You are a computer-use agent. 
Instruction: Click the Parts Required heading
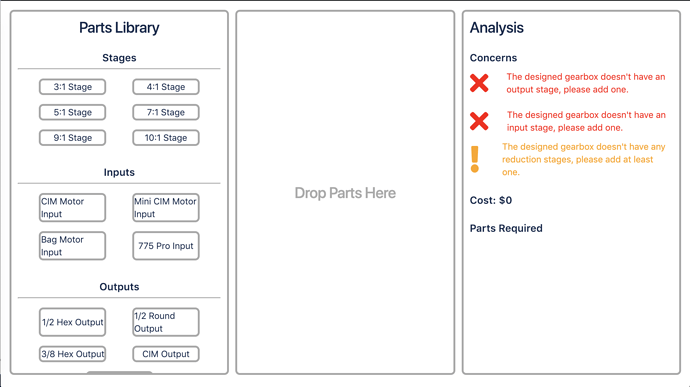(x=506, y=228)
